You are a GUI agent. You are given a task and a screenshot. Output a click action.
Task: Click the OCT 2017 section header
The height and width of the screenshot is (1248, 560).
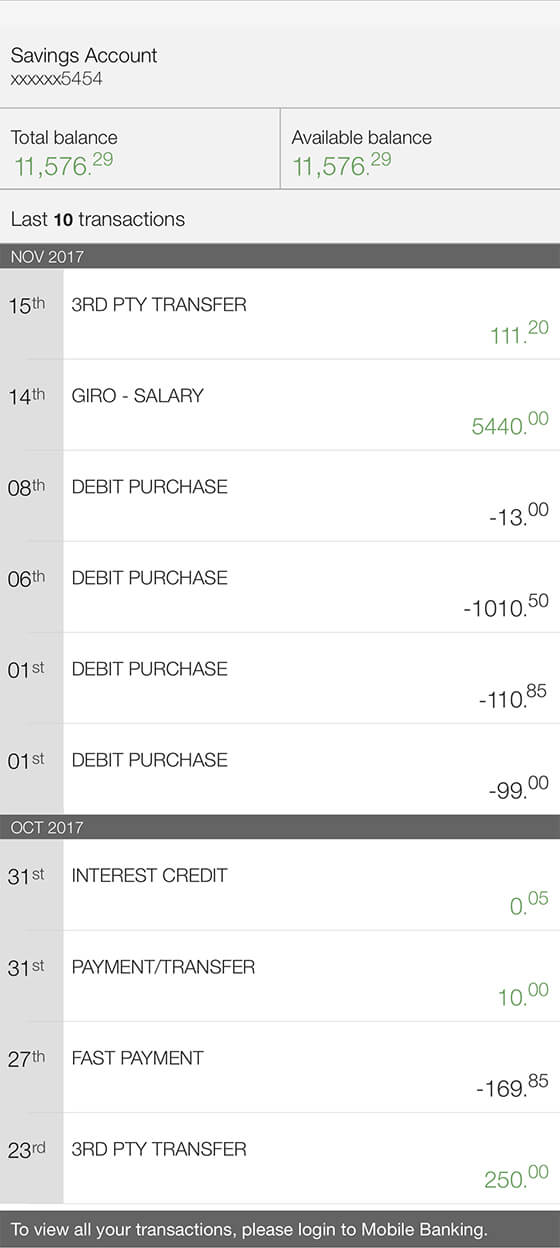click(x=280, y=827)
